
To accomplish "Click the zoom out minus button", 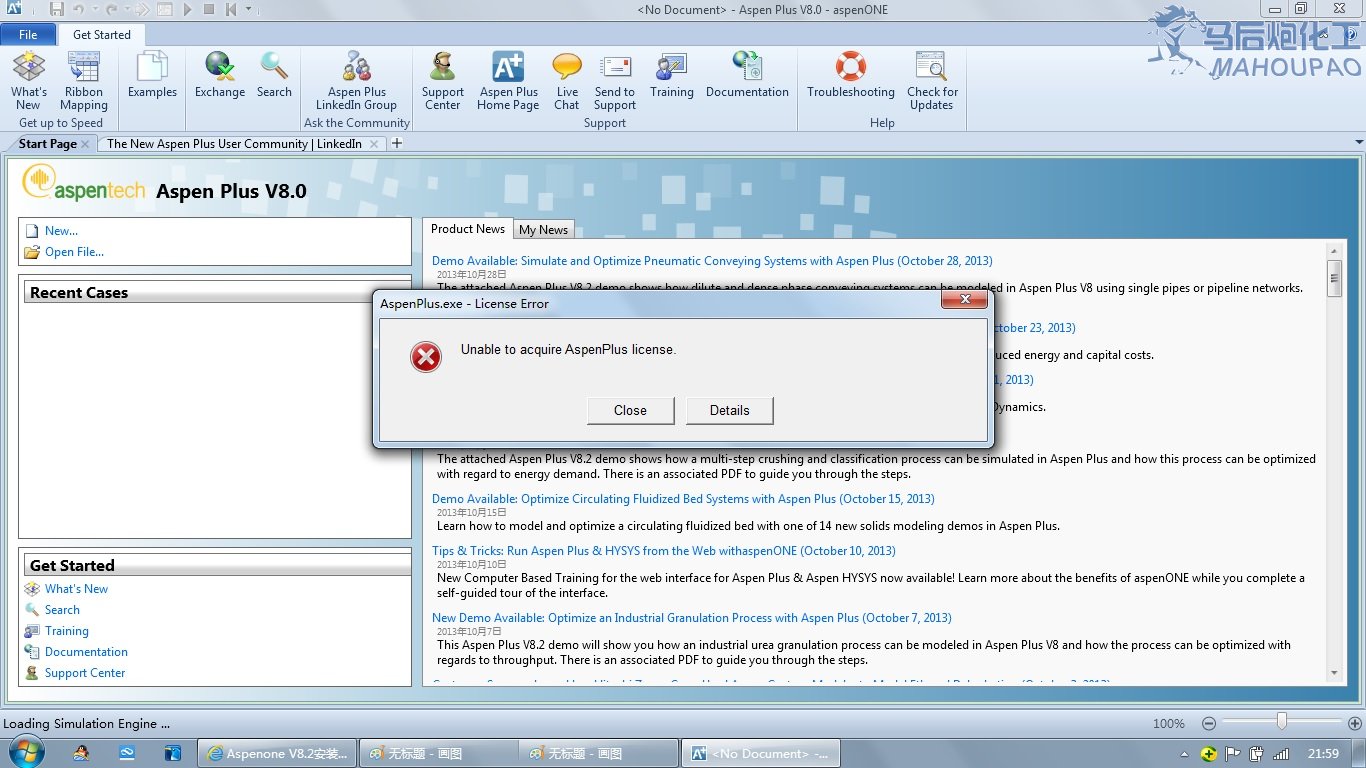I will [x=1209, y=723].
